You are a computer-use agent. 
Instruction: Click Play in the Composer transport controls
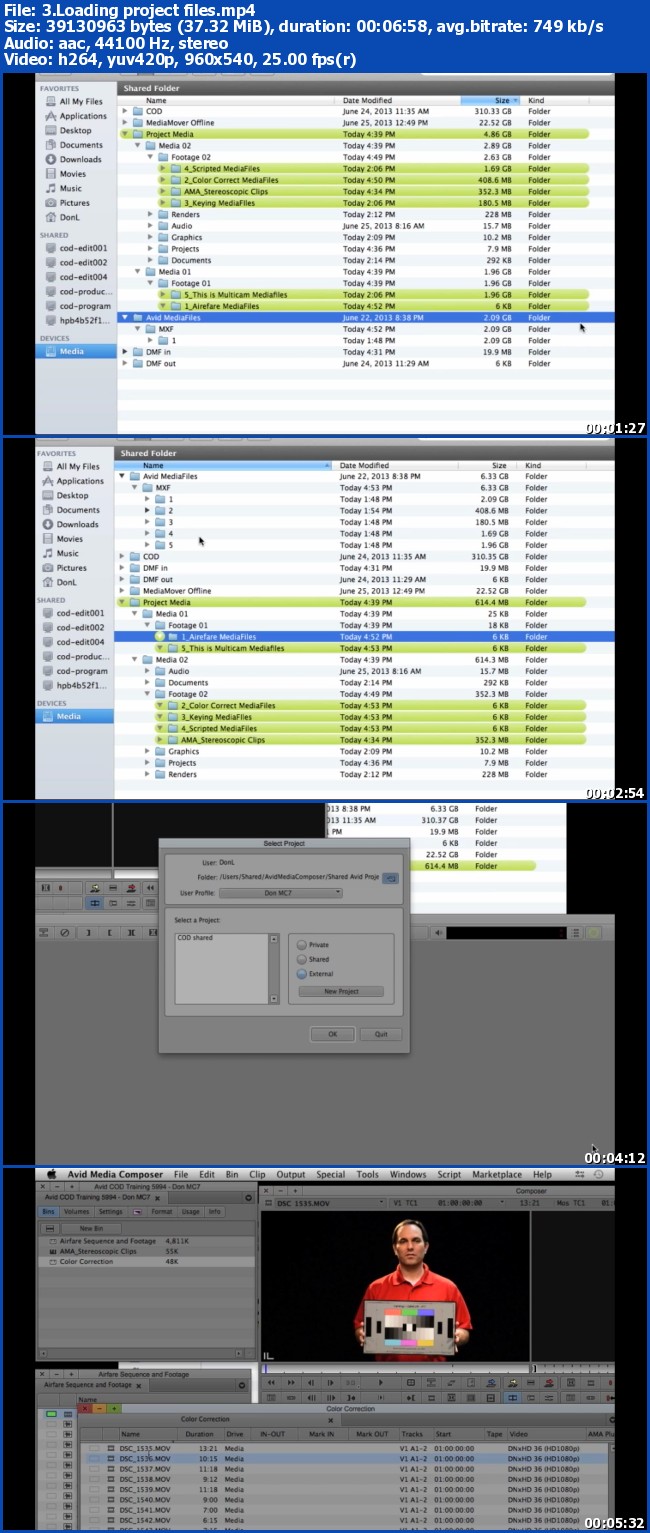(380, 1383)
